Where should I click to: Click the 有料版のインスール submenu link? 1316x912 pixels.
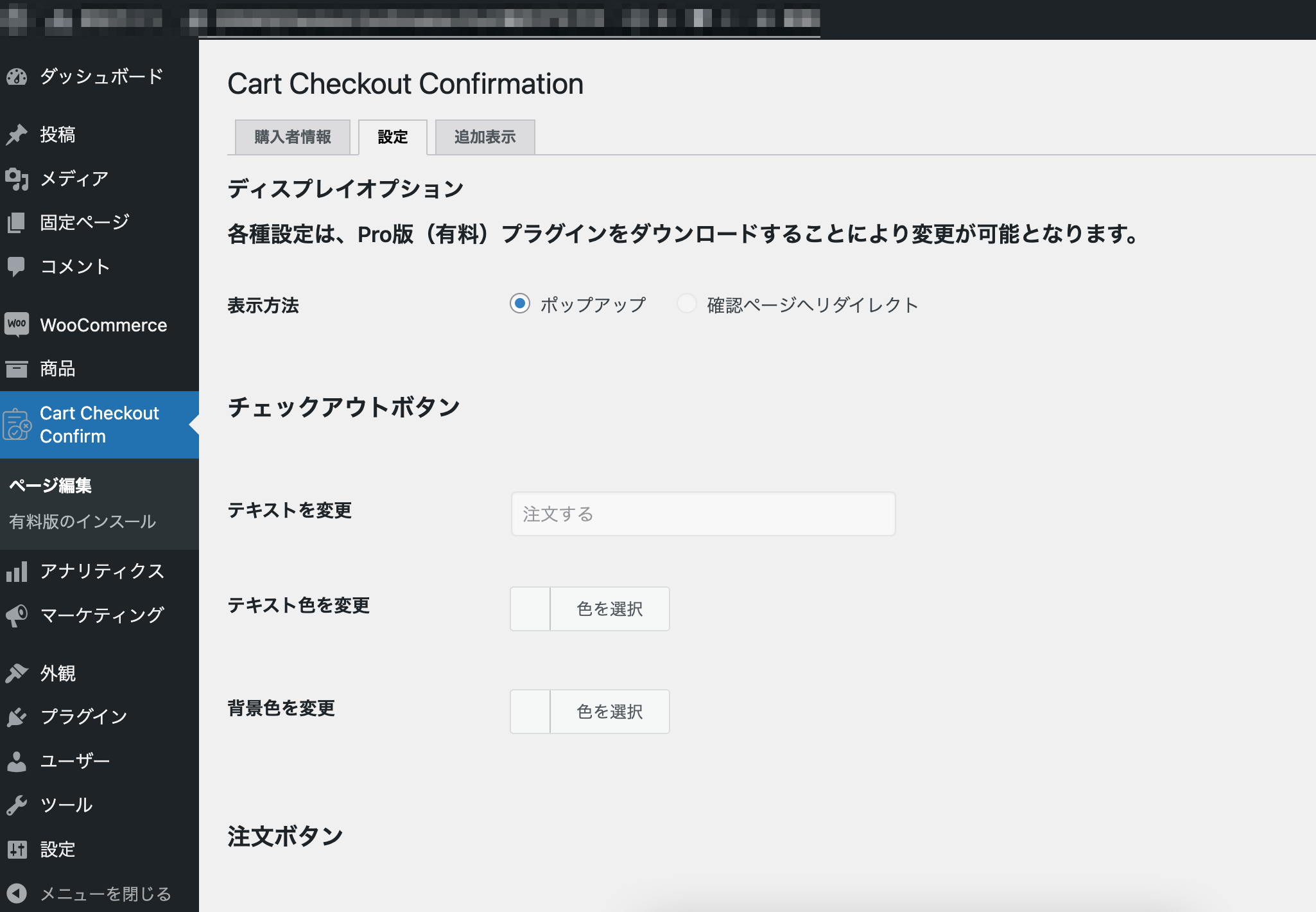pos(83,522)
